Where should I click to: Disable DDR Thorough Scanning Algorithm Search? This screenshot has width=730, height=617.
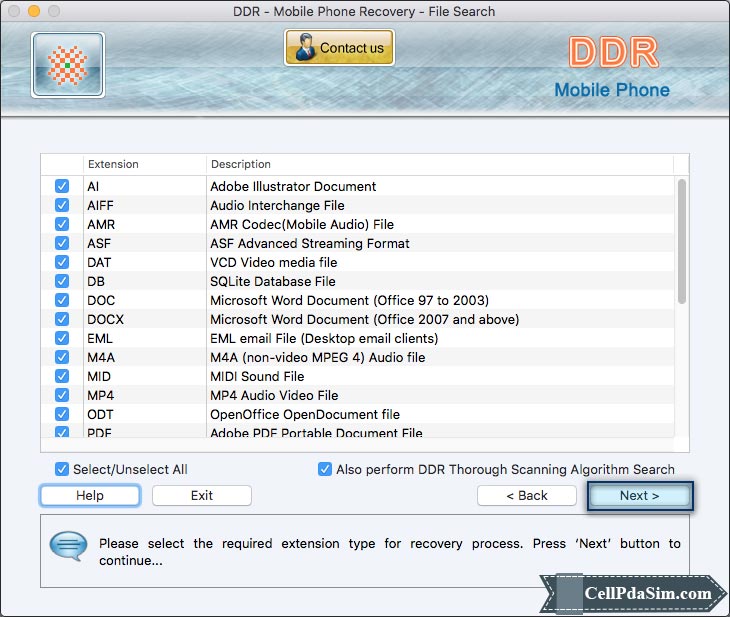pyautogui.click(x=325, y=469)
